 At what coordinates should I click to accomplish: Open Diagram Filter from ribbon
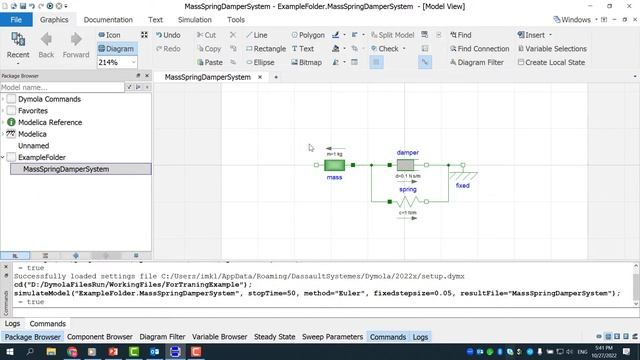477,62
